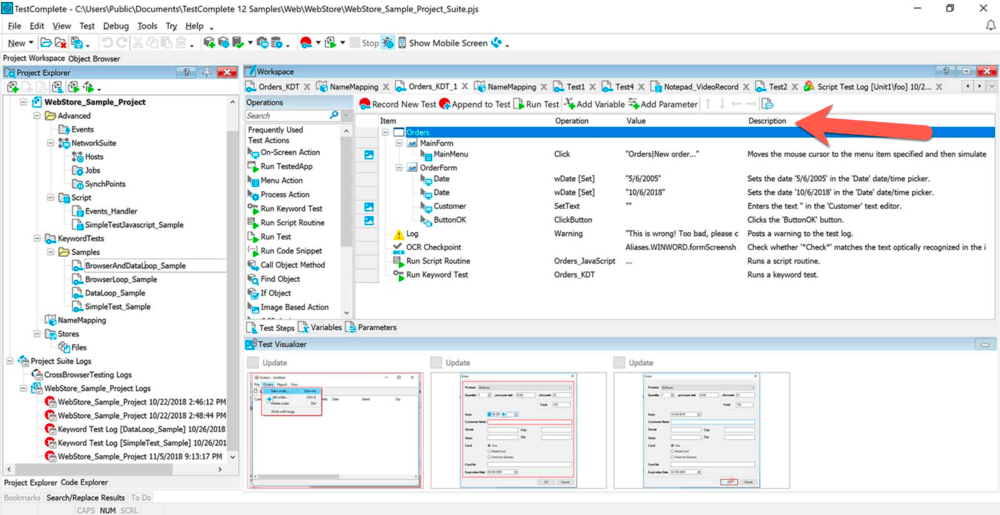Click the red record circle in main toolbar
This screenshot has height=515, width=1000.
pos(305,43)
